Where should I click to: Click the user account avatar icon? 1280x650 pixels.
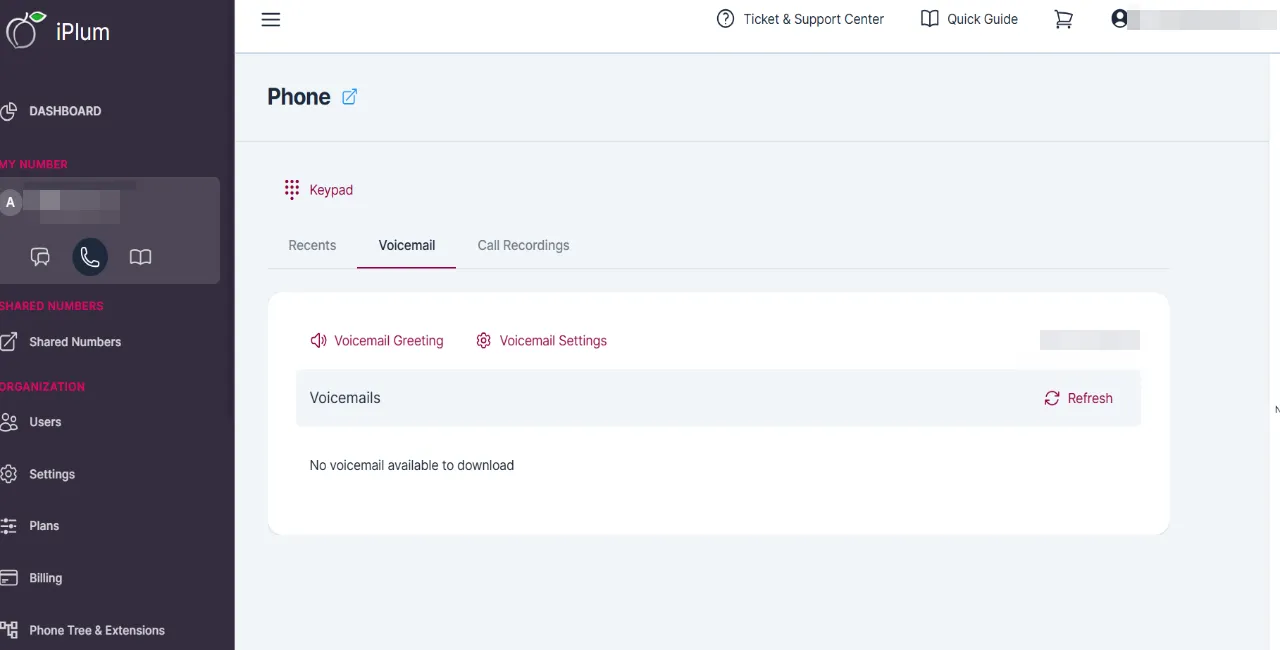pos(1120,19)
